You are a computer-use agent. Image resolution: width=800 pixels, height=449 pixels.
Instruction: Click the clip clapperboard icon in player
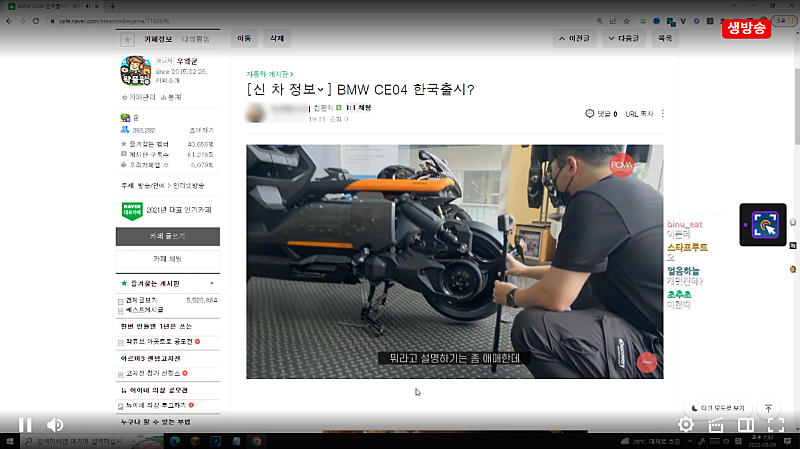(x=716, y=425)
